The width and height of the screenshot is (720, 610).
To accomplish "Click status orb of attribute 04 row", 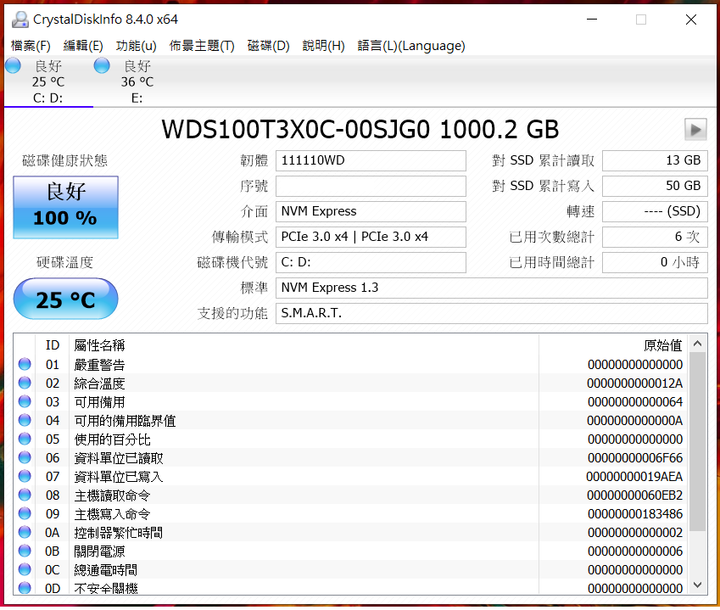I will [25, 420].
